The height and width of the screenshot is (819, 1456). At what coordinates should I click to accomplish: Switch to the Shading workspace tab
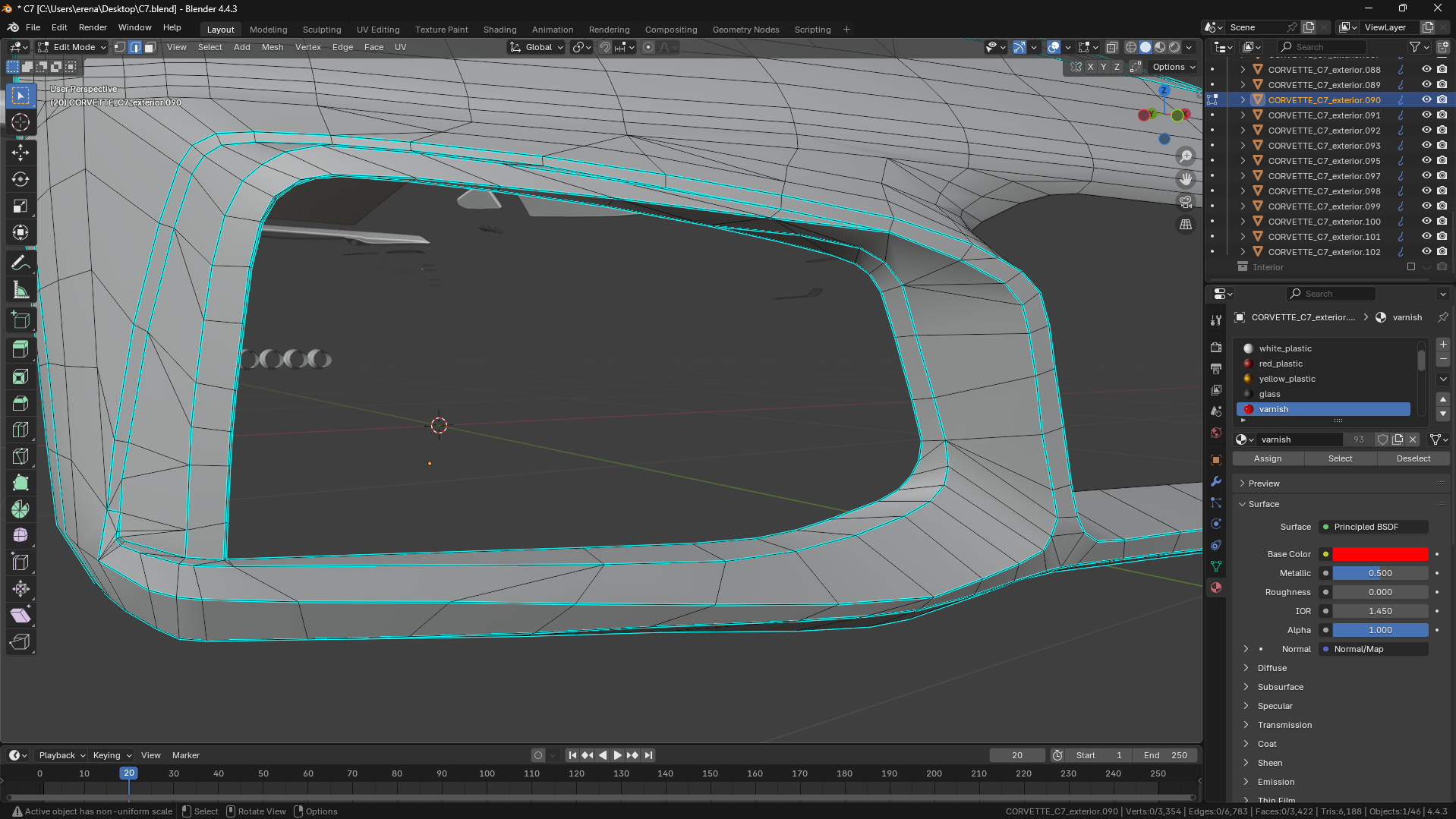tap(500, 30)
